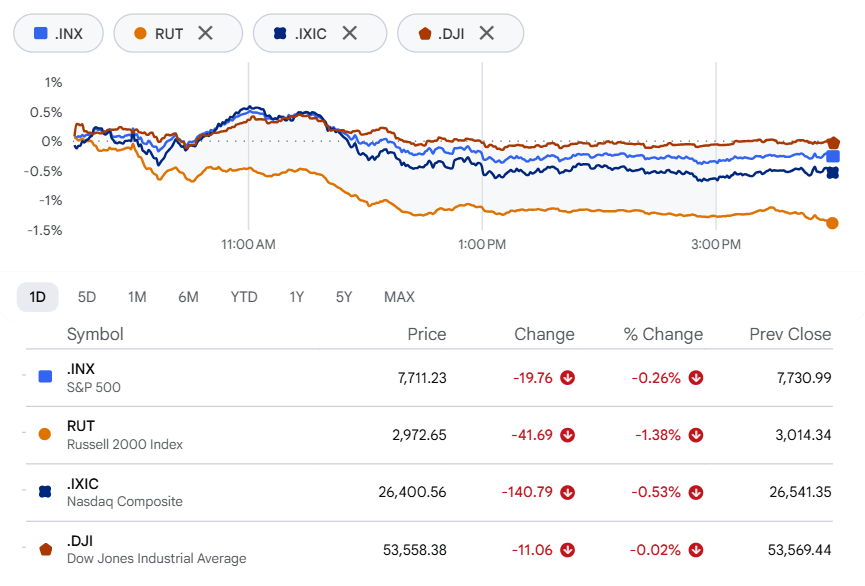Screen dimensions: 865x586
Task: Click the brown .DJI end marker on the chart
Action: coord(834,143)
